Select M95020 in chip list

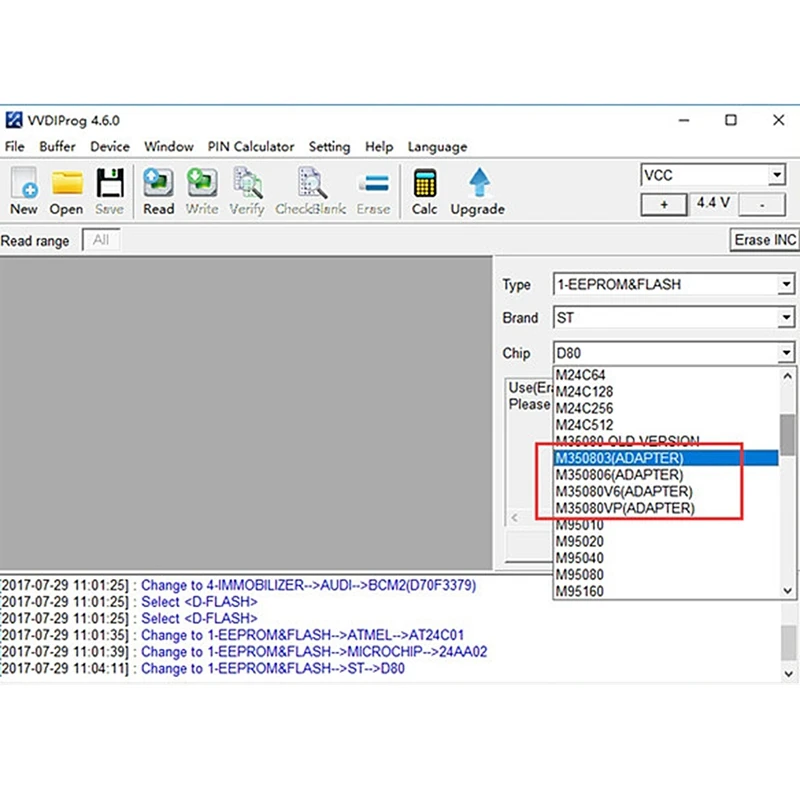point(666,541)
